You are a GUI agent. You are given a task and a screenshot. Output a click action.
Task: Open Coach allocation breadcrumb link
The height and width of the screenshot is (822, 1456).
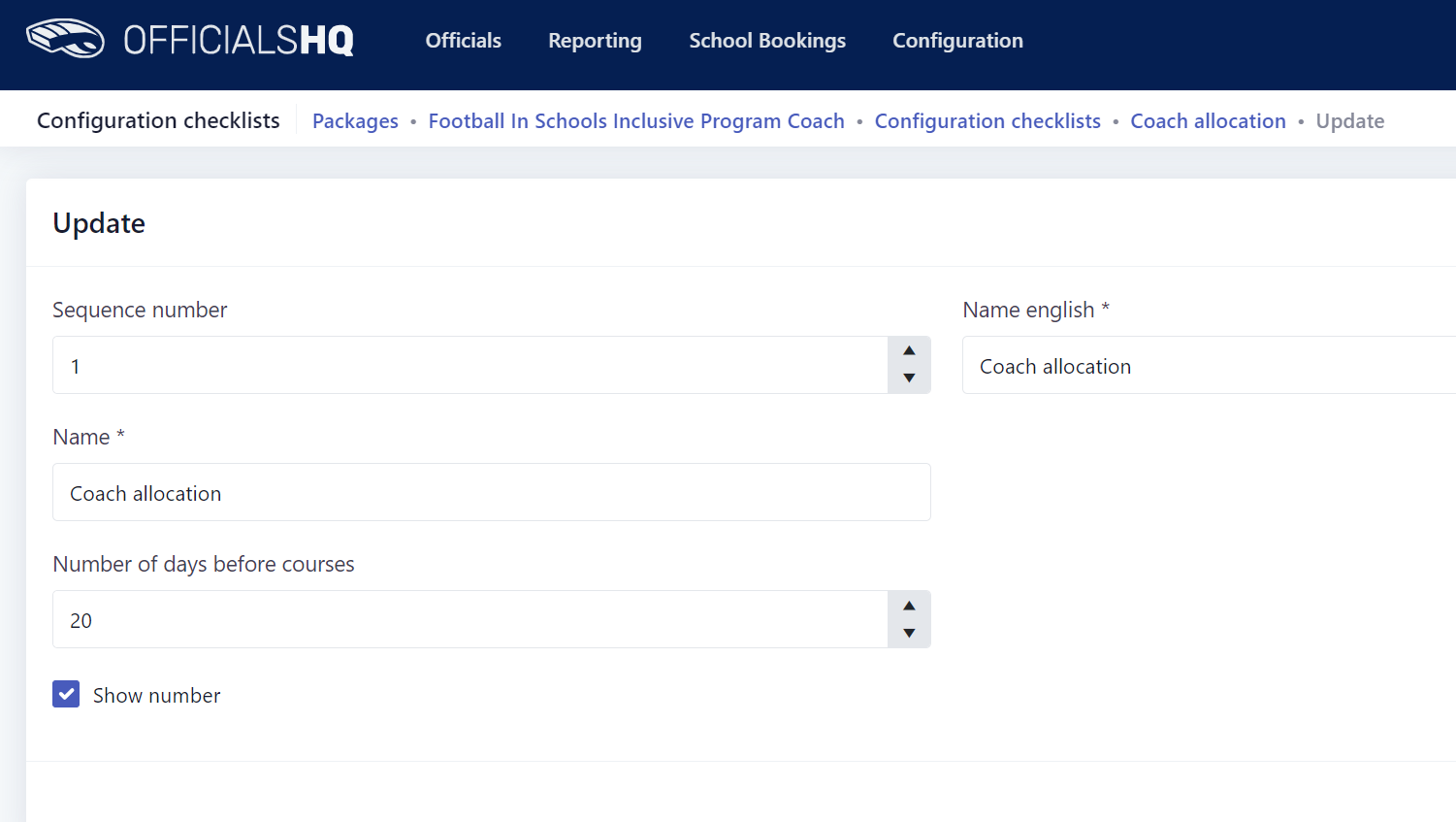[x=1208, y=121]
